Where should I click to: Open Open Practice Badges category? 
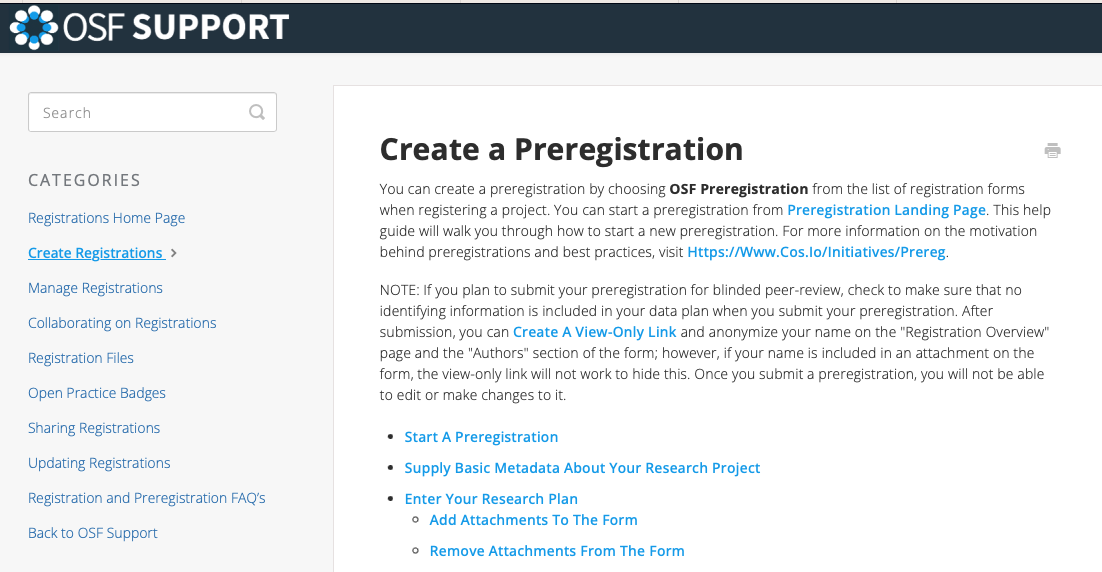(x=97, y=393)
